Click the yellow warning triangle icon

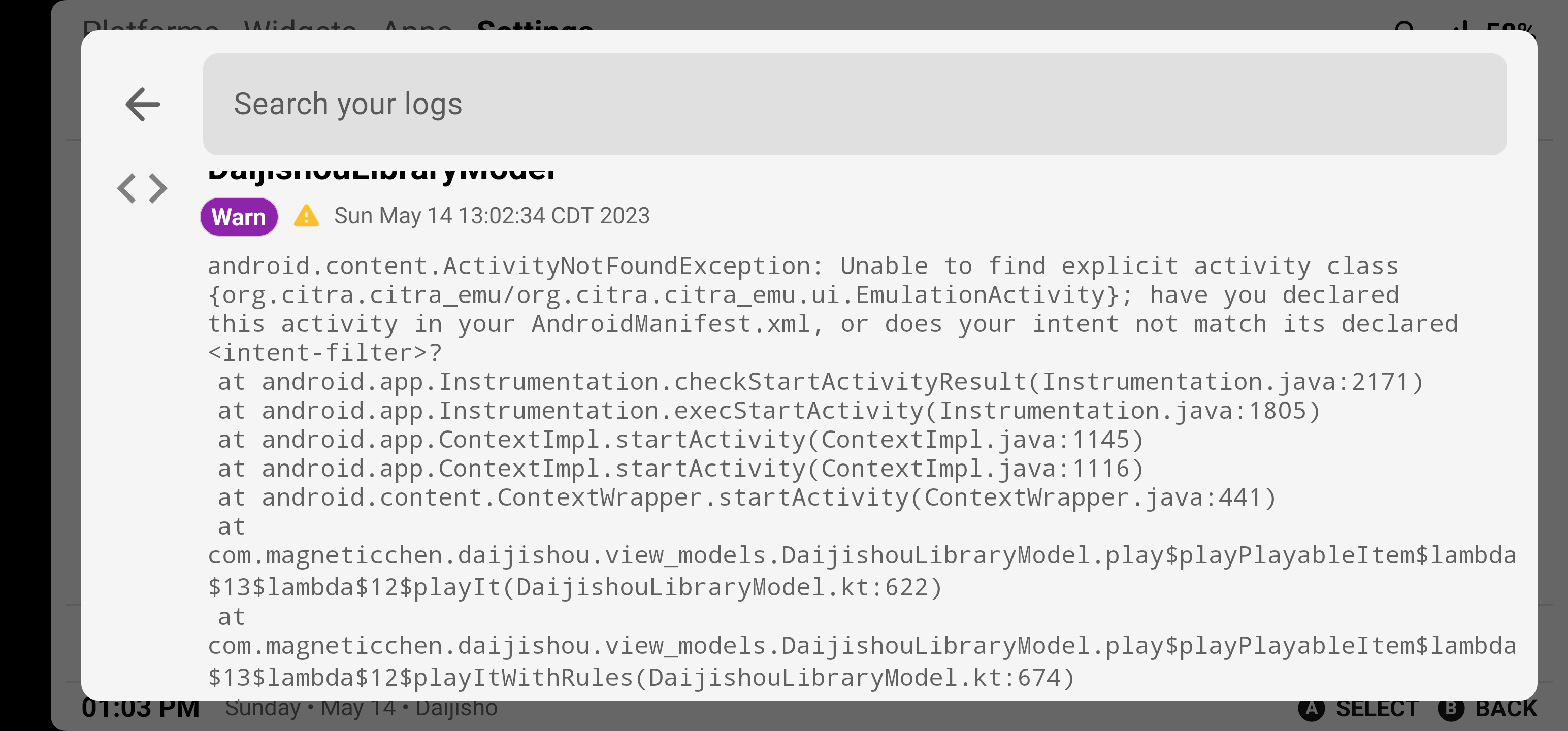coord(306,216)
